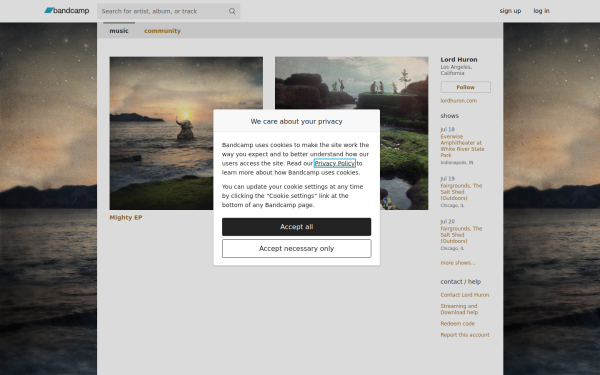Click the Redeem code link
The image size is (600, 375).
pos(457,324)
